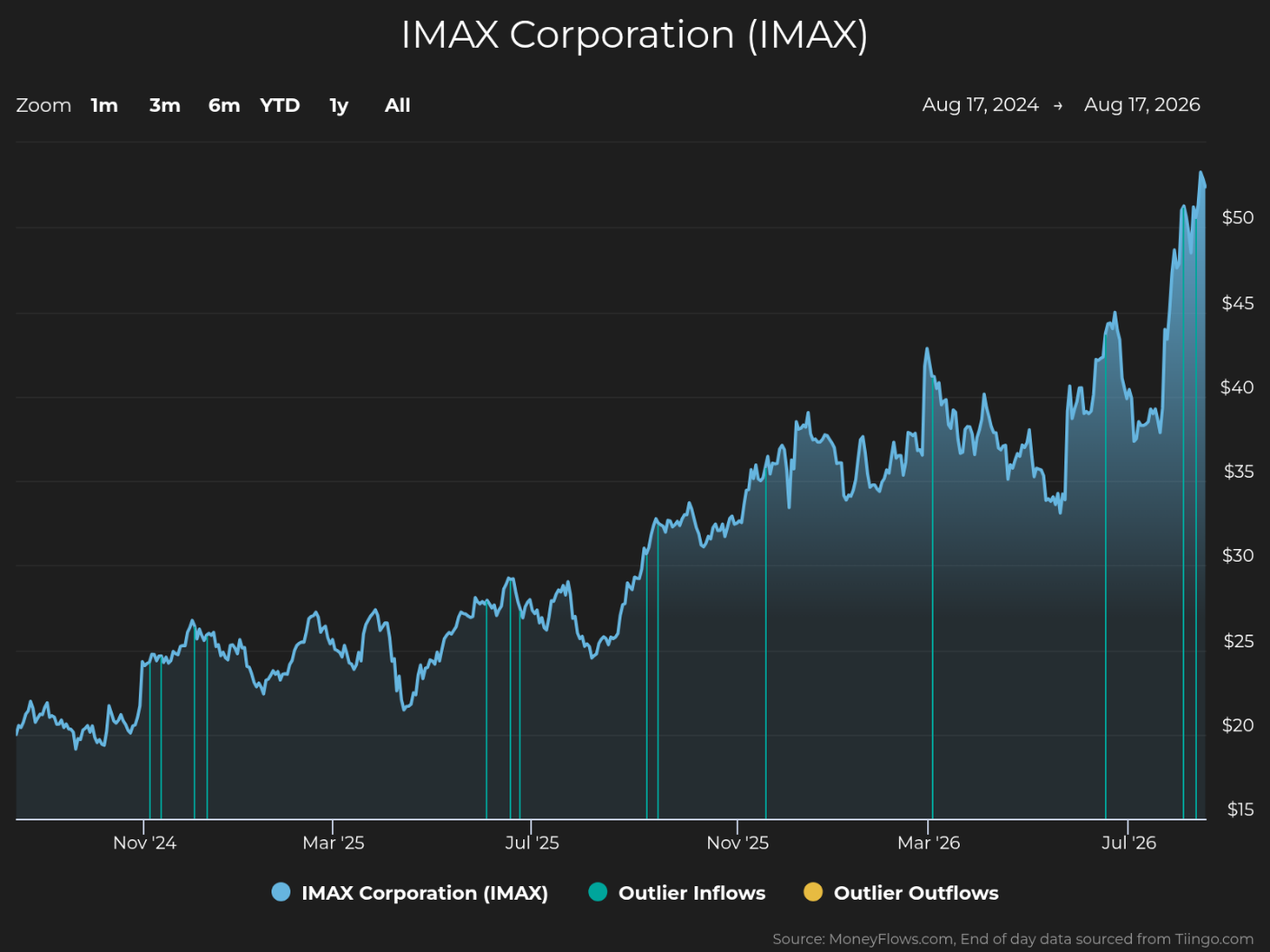Click the Zoom label

coord(43,105)
